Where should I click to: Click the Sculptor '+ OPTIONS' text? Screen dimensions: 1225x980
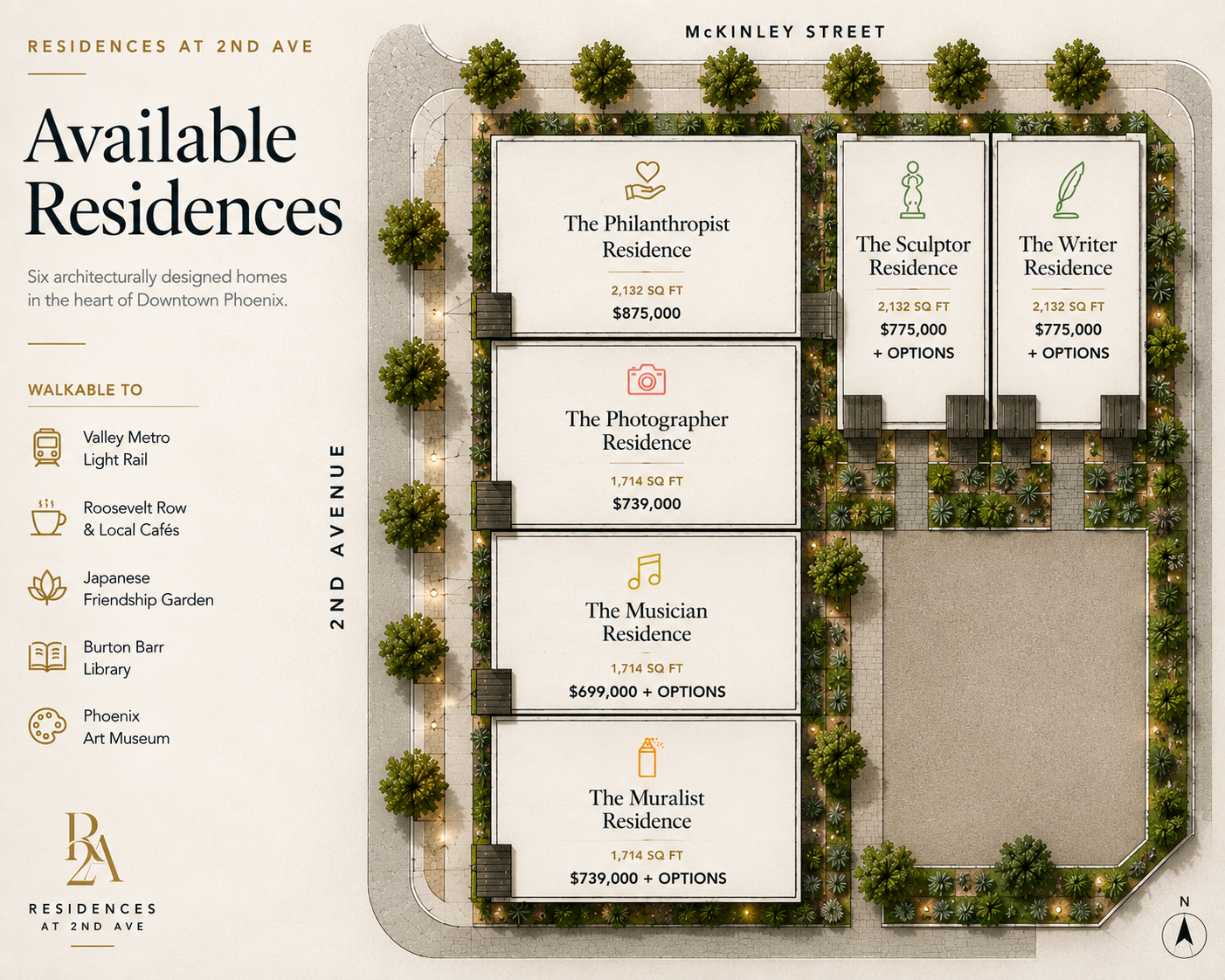click(x=913, y=353)
